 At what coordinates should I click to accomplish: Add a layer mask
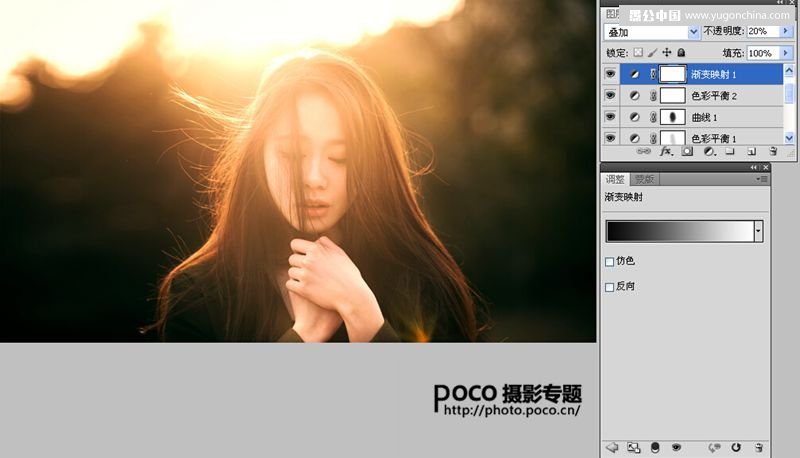click(687, 151)
